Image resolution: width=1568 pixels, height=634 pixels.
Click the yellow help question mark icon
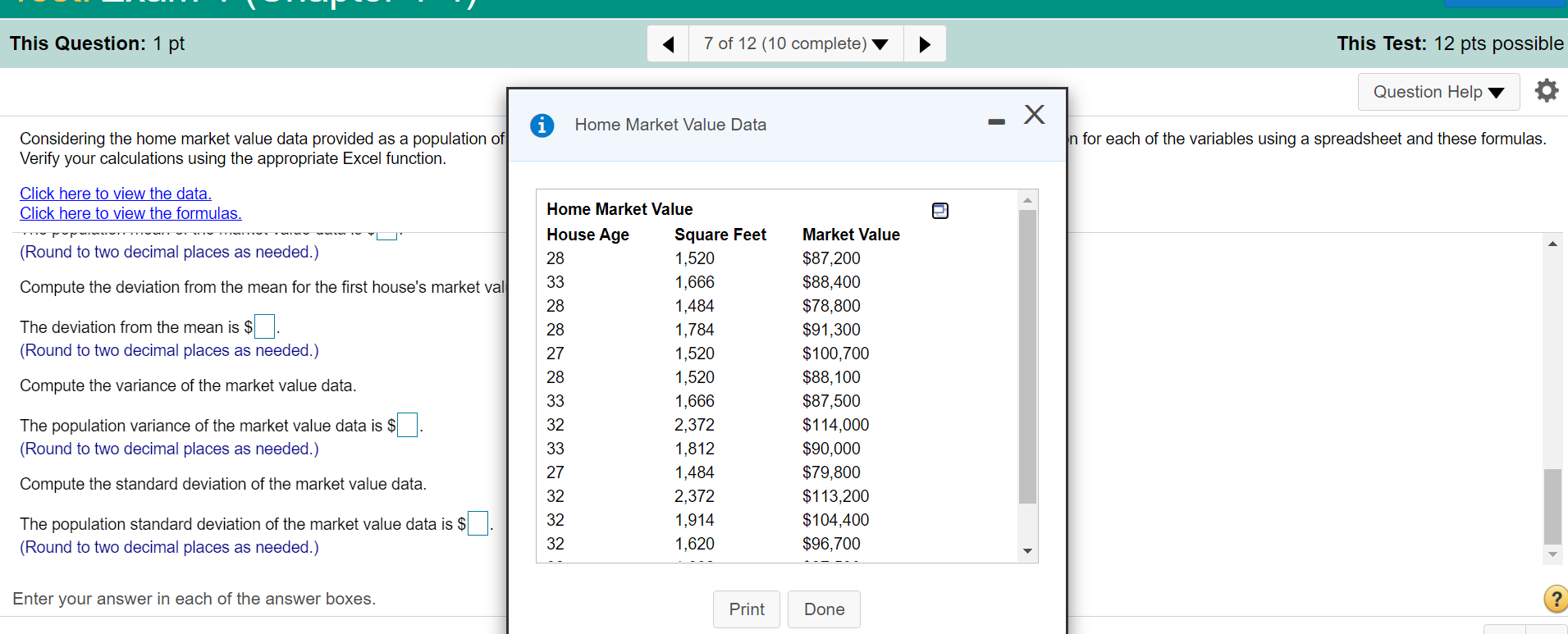click(x=1555, y=599)
